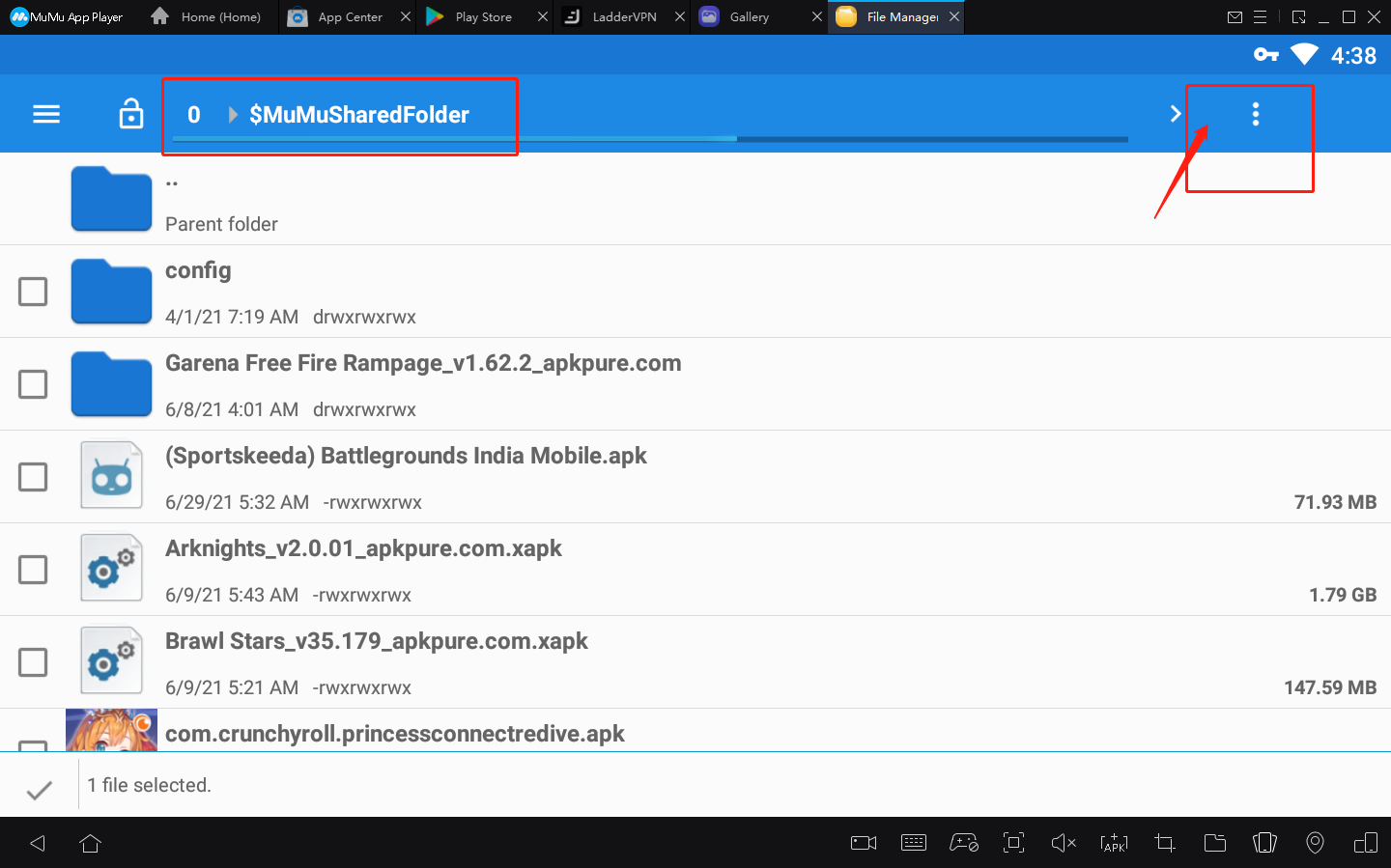1391x868 pixels.
Task: Open Garena Free Fire Rampage folder icon
Action: click(111, 384)
